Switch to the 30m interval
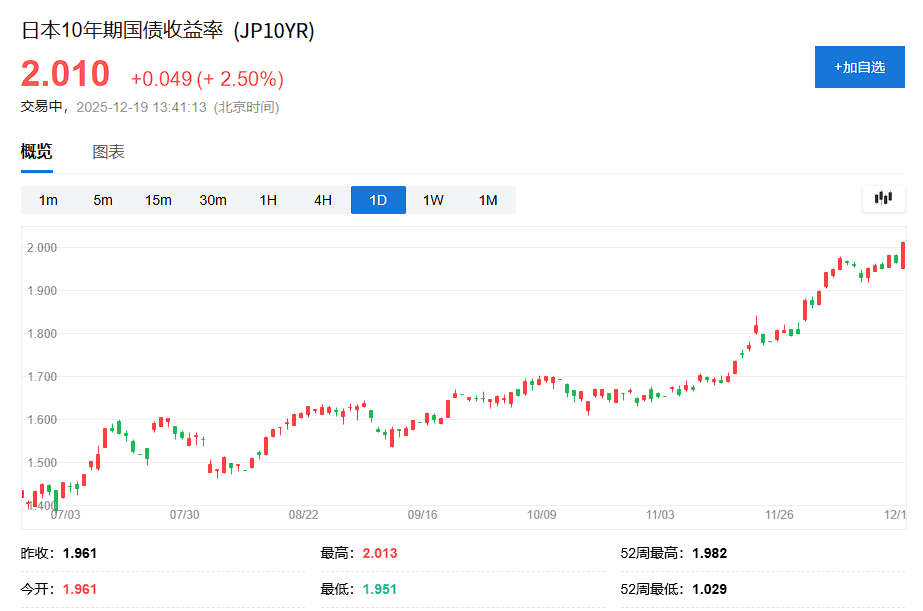This screenshot has width=923, height=611. (x=213, y=200)
